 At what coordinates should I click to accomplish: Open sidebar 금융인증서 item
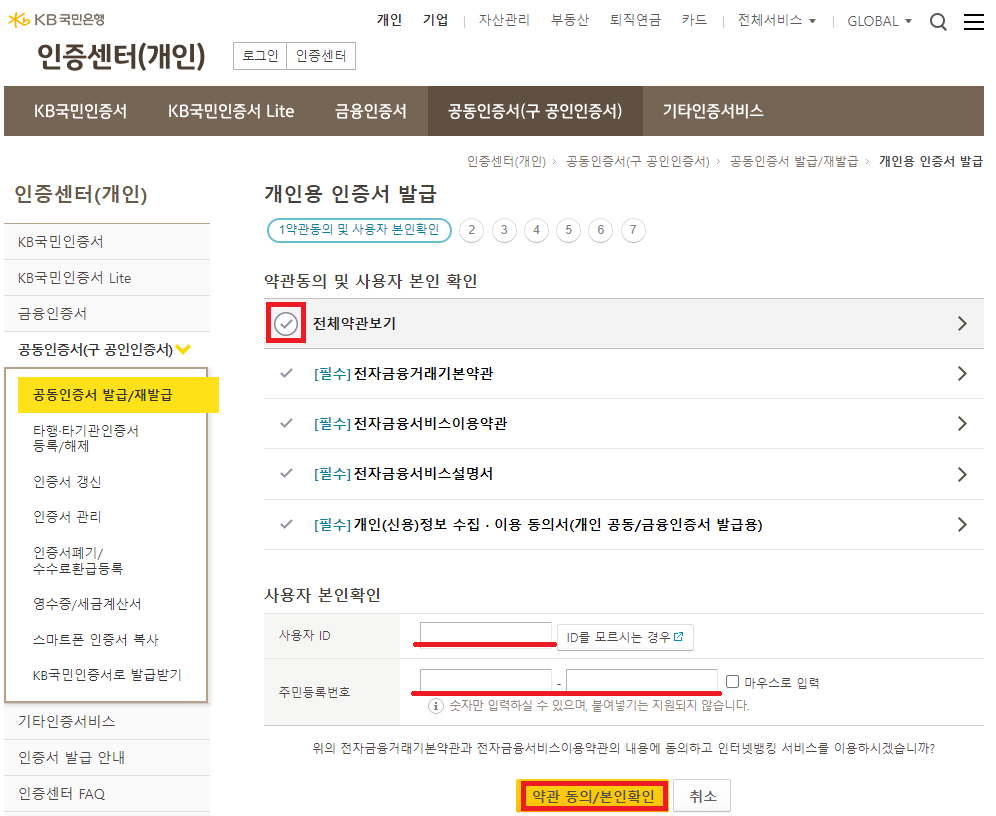click(x=107, y=314)
